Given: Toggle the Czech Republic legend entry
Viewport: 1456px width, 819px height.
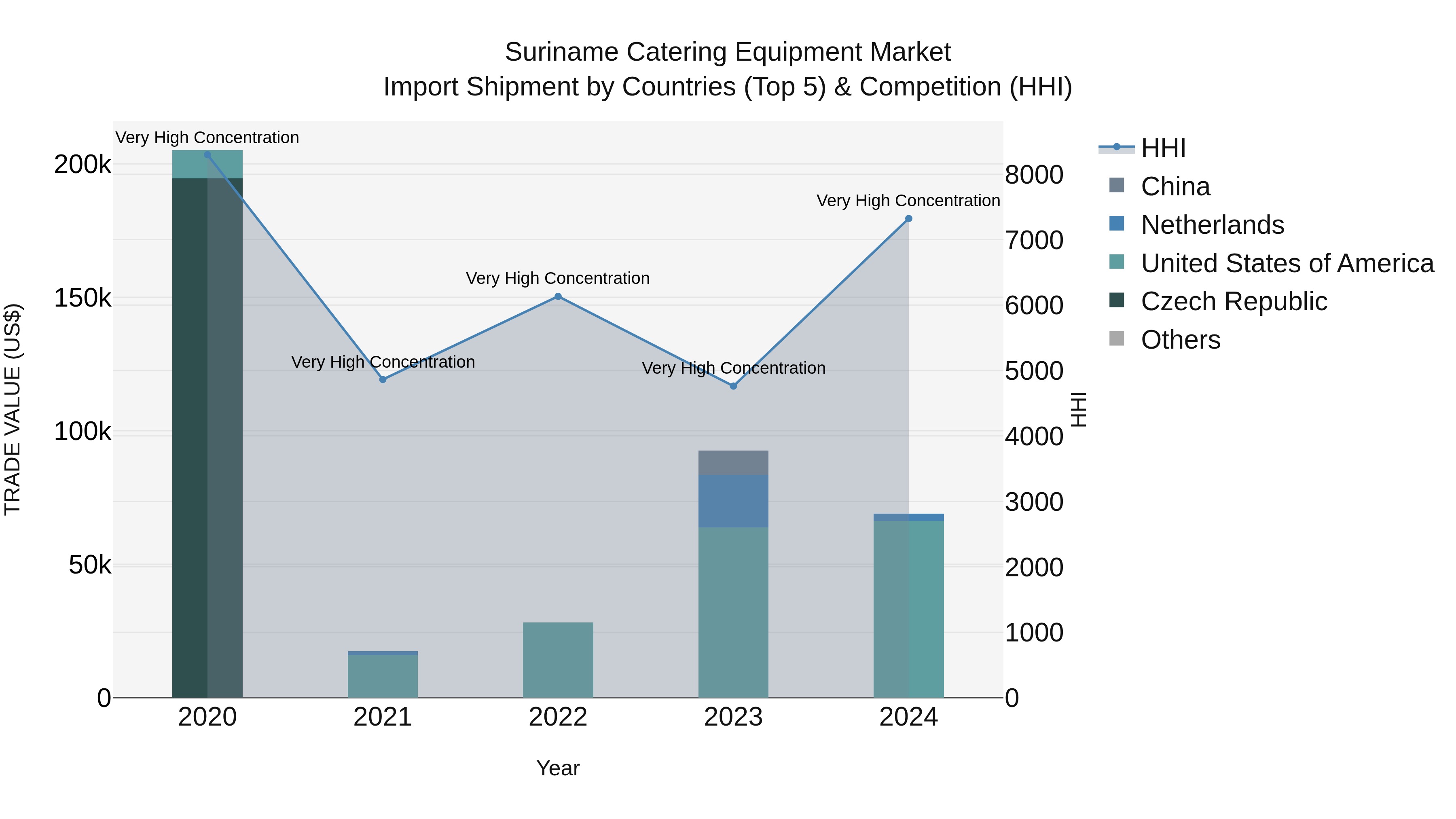Looking at the screenshot, I should pyautogui.click(x=1217, y=301).
